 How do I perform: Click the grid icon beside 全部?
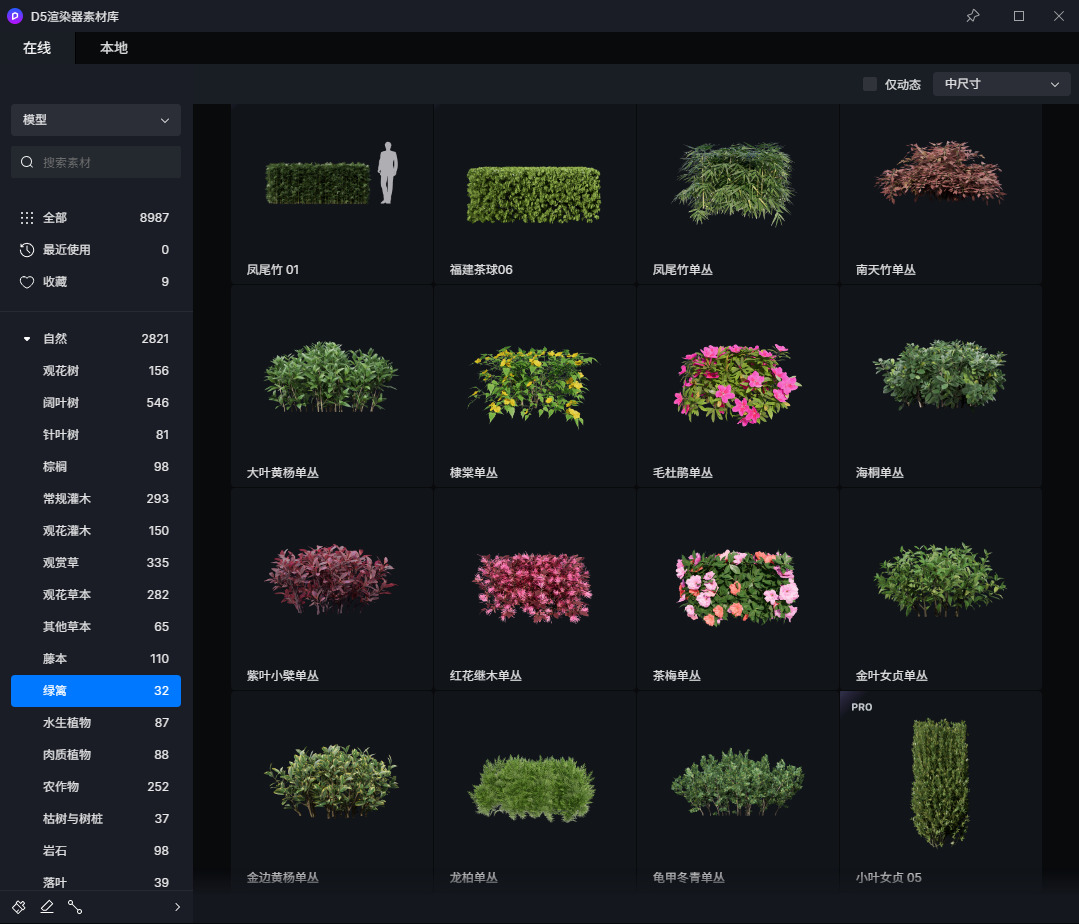click(x=27, y=218)
